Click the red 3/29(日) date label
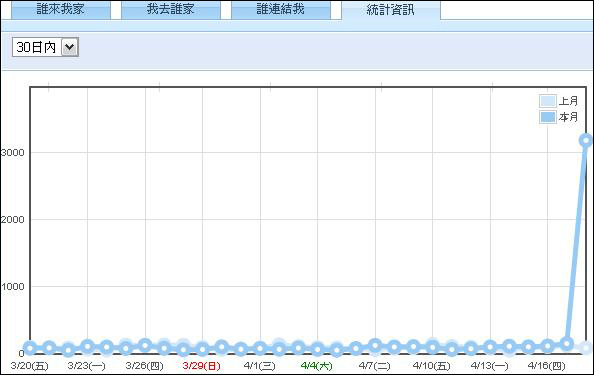The width and height of the screenshot is (594, 375). [201, 366]
